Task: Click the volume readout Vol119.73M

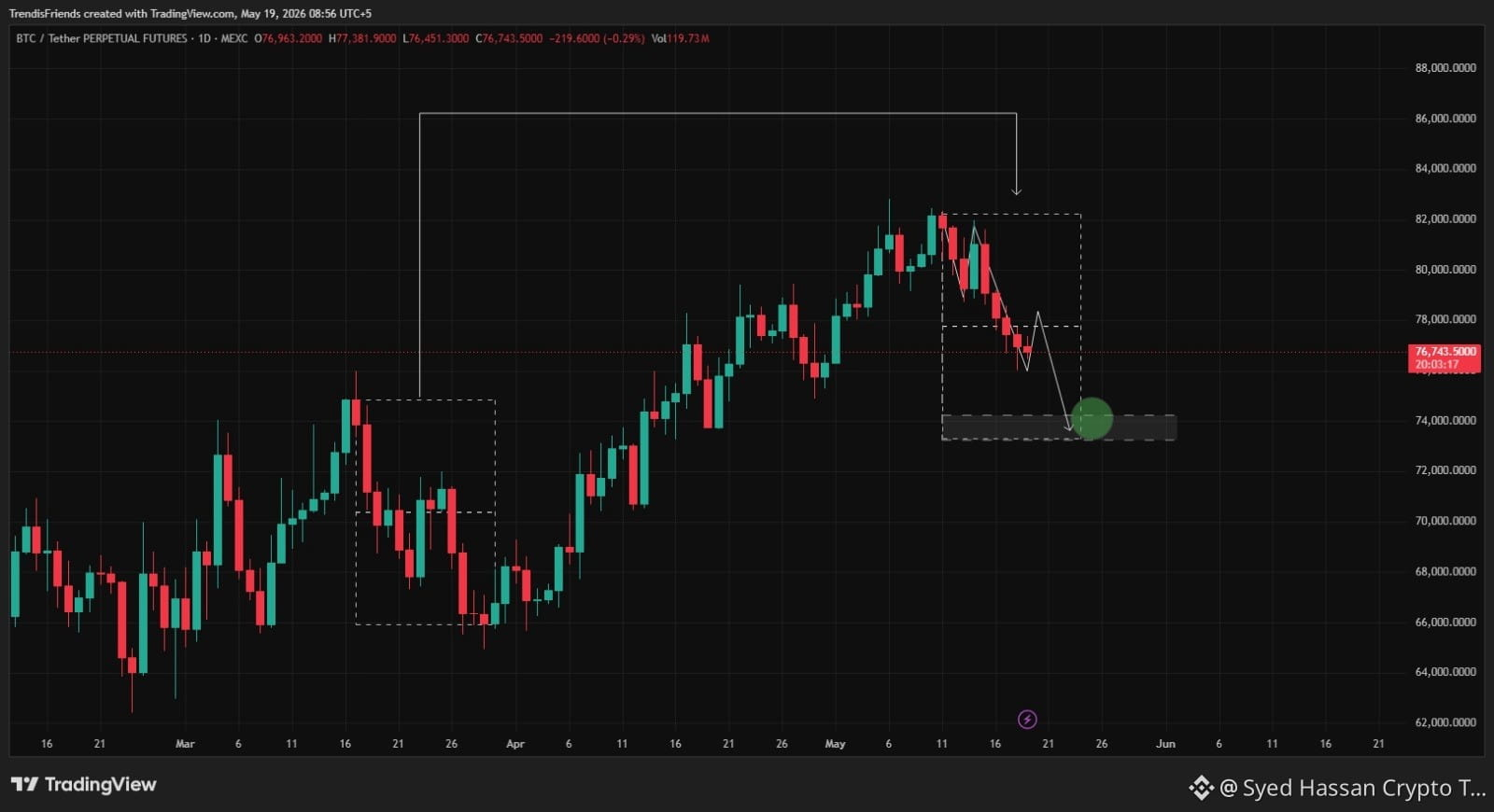Action: tap(681, 38)
